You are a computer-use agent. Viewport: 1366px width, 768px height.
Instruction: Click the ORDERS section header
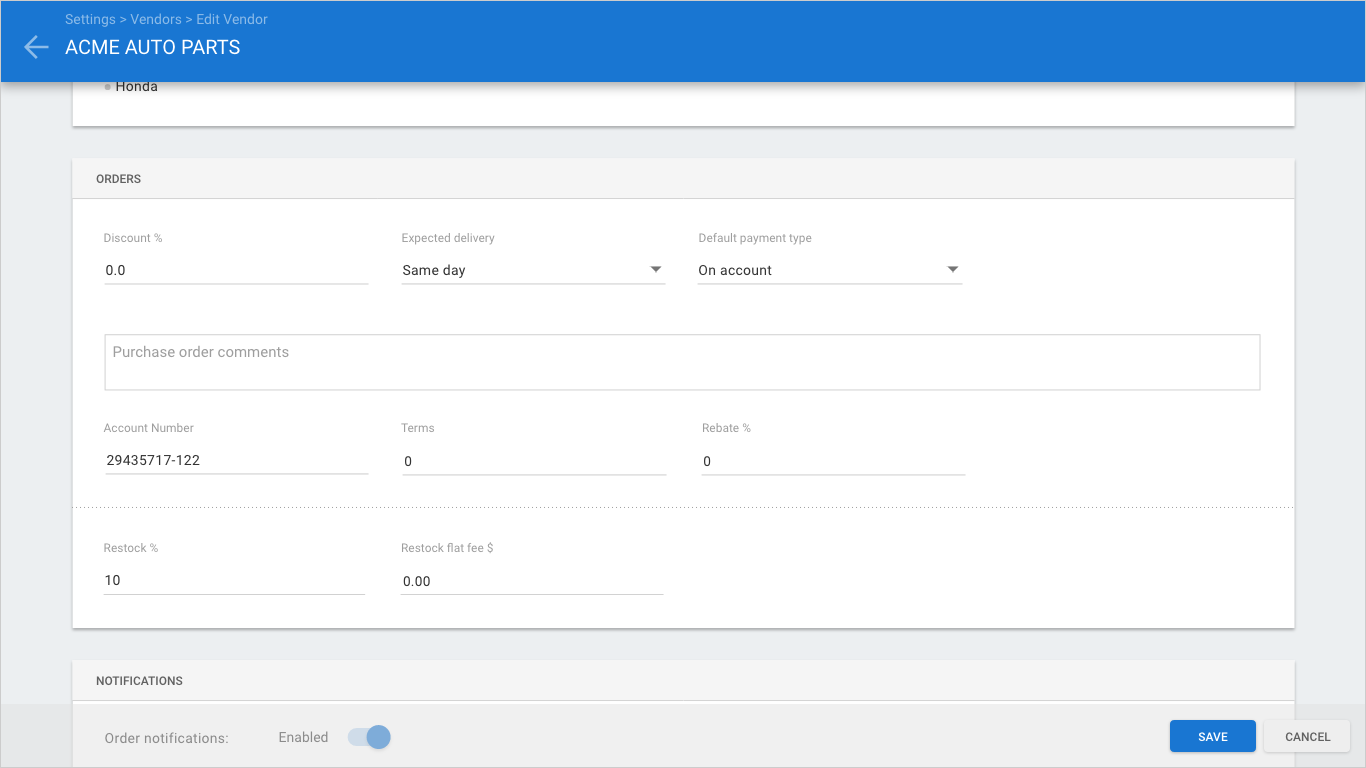(683, 179)
